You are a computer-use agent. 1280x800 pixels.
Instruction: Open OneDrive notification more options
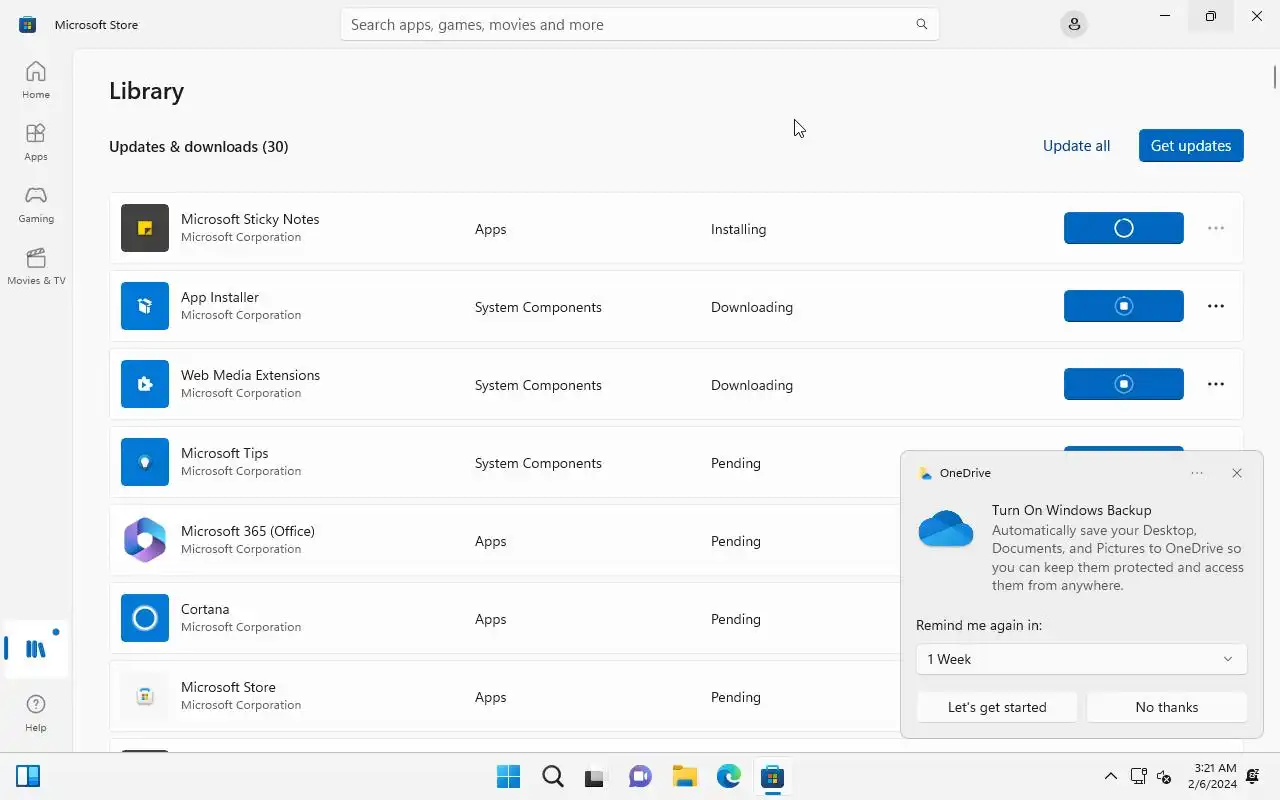click(1197, 473)
